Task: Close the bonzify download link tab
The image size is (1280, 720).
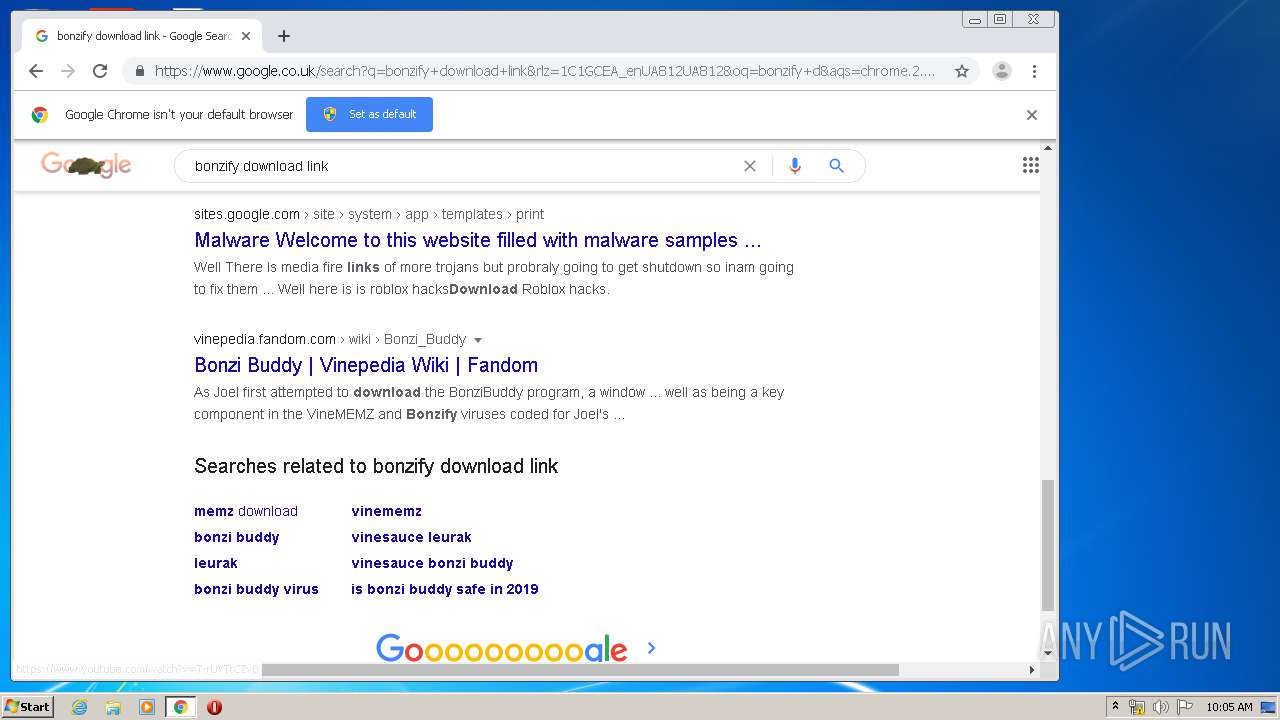Action: point(246,36)
